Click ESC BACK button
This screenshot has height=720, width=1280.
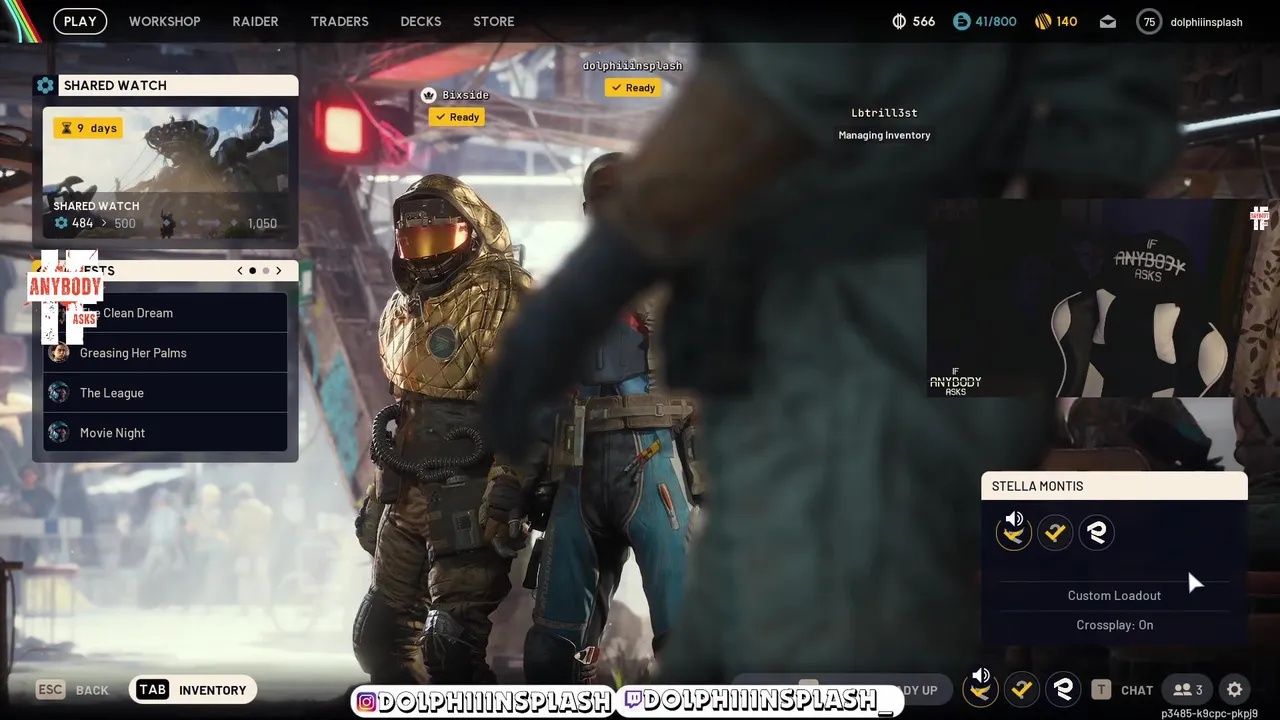[x=72, y=690]
